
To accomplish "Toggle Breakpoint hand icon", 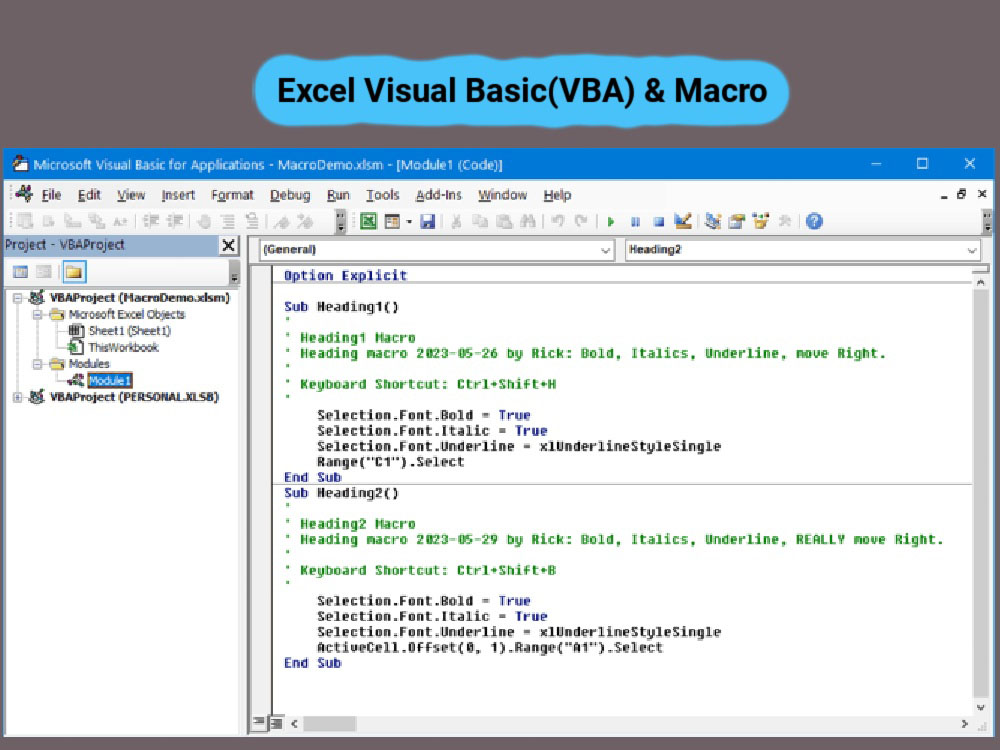I will (x=204, y=221).
